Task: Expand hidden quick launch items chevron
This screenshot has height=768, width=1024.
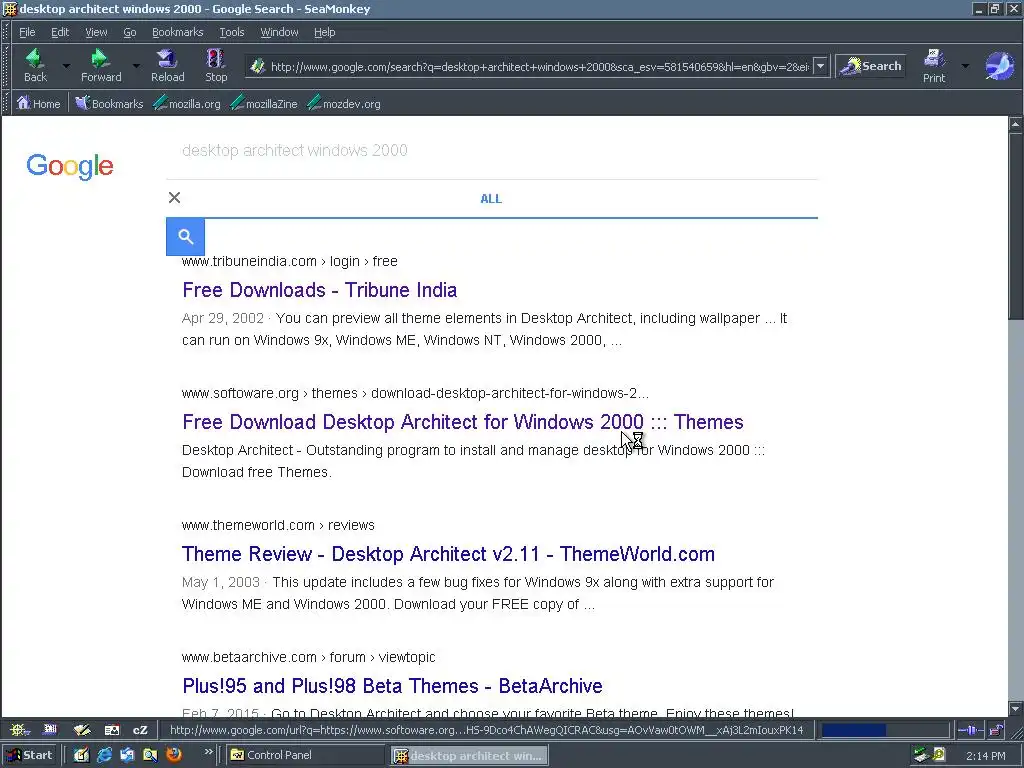Action: click(x=208, y=752)
